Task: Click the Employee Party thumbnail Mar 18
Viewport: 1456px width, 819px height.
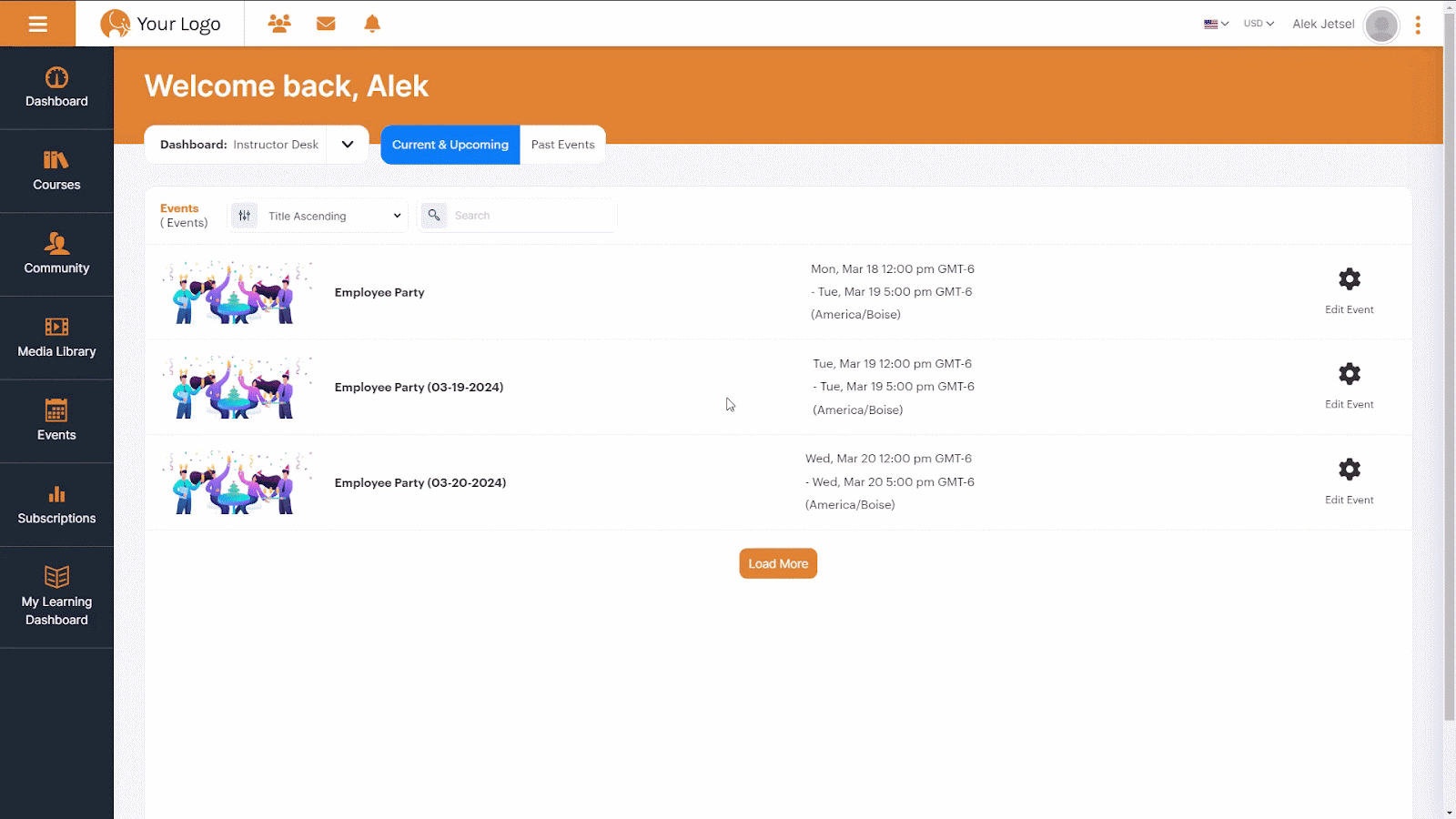Action: pos(238,292)
